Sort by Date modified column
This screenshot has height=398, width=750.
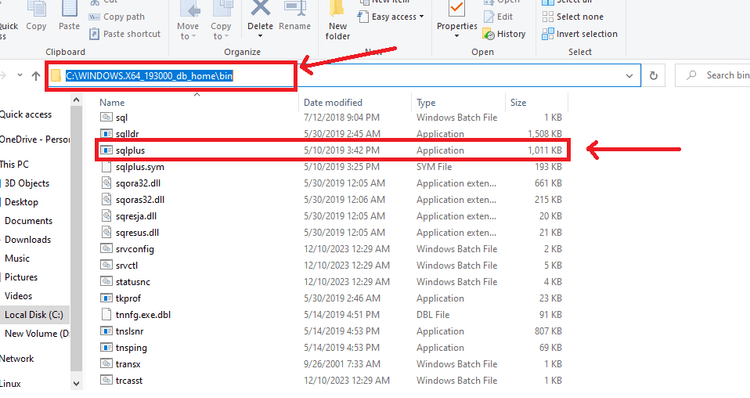[x=333, y=102]
